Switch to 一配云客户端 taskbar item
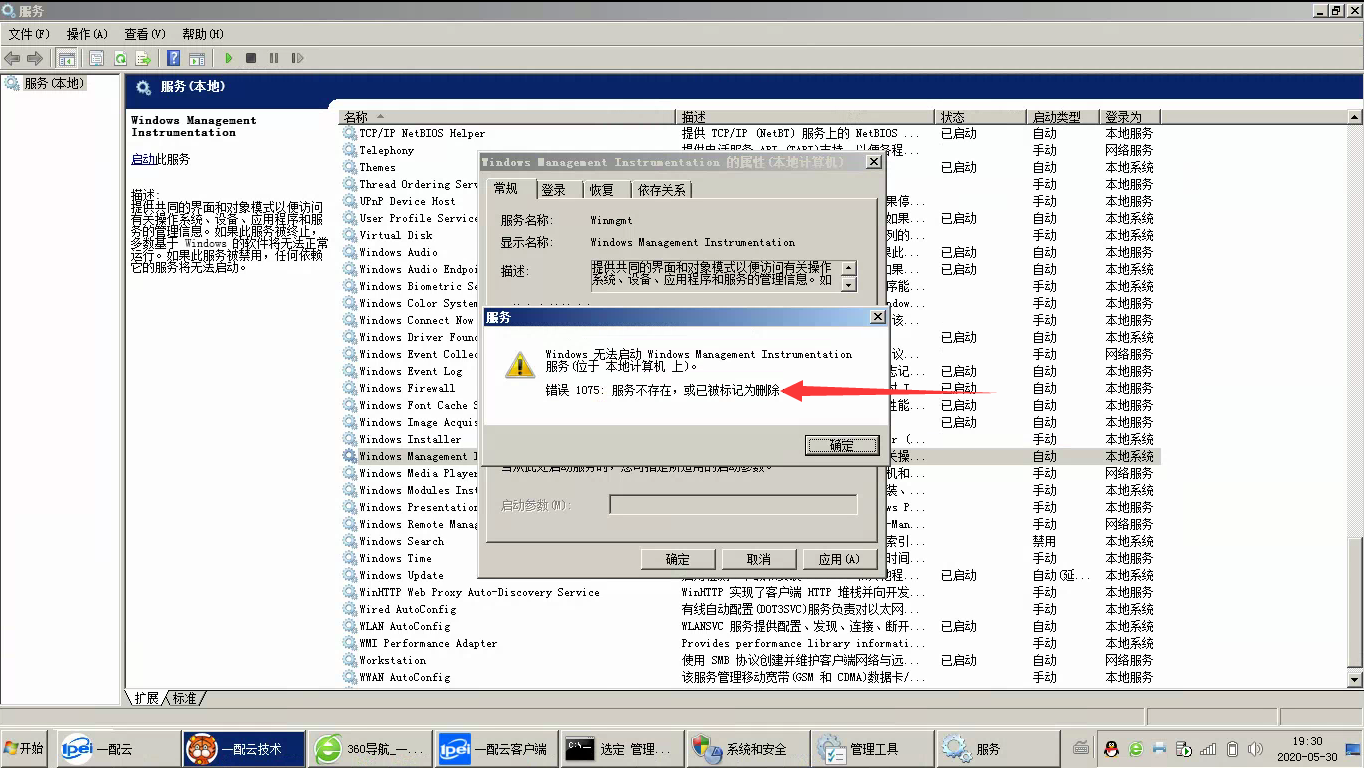 click(495, 749)
